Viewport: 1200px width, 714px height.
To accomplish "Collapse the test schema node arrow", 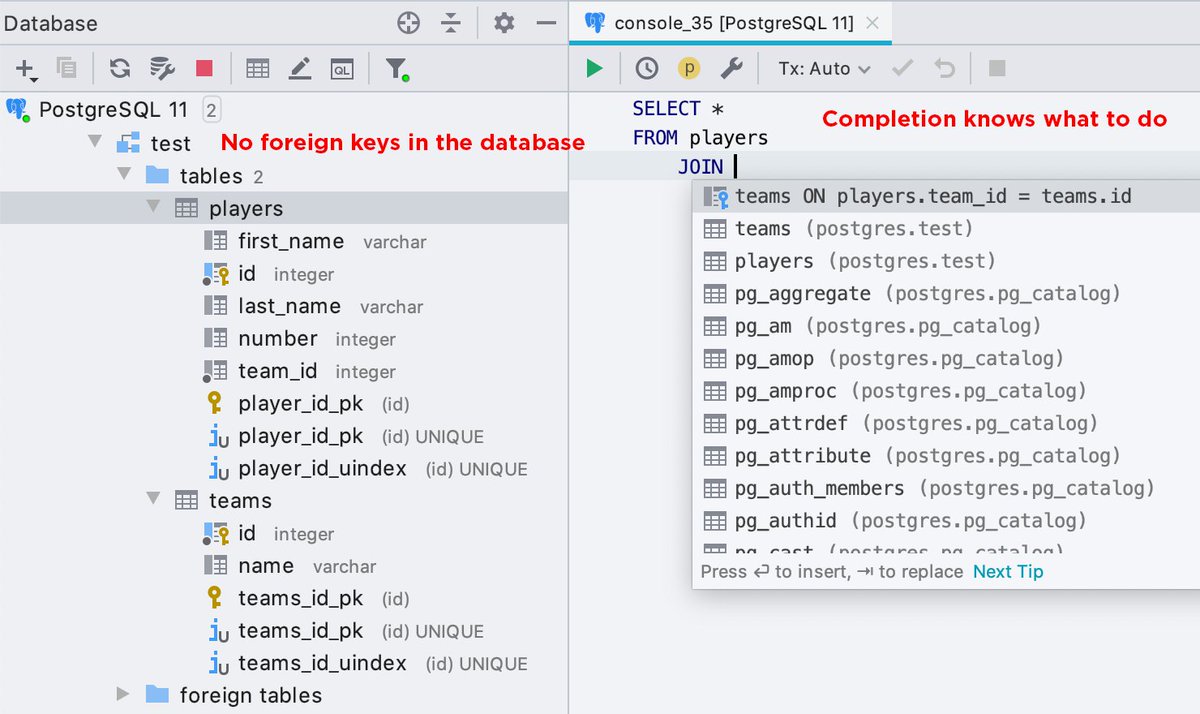I will (95, 143).
